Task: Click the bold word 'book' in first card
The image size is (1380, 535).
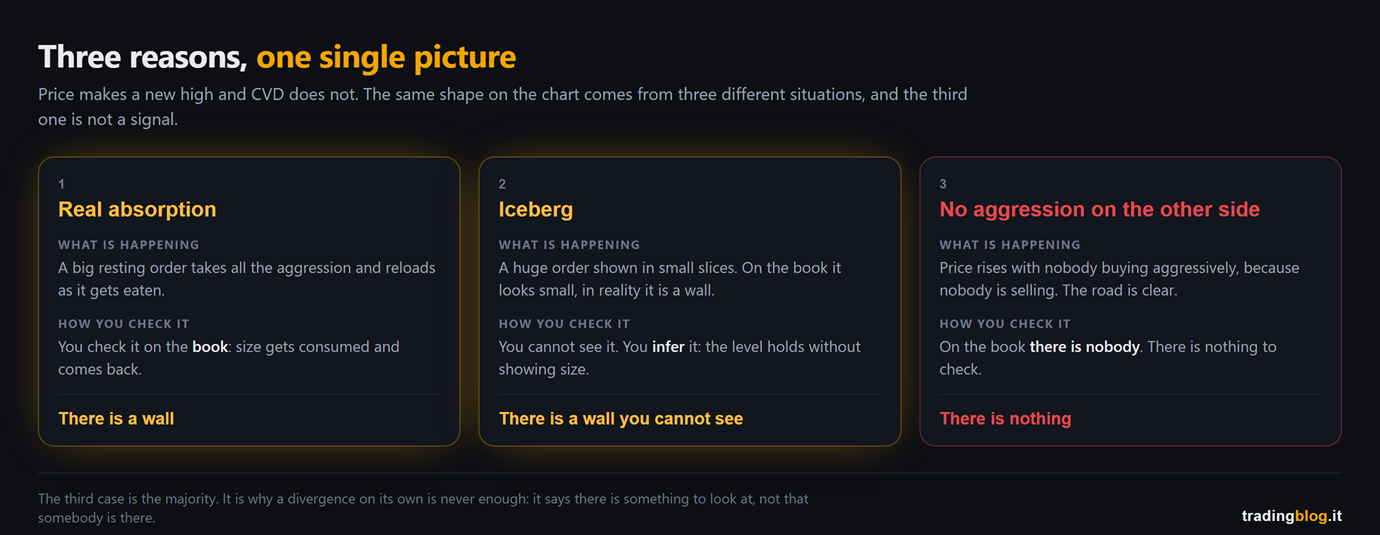Action: point(210,347)
